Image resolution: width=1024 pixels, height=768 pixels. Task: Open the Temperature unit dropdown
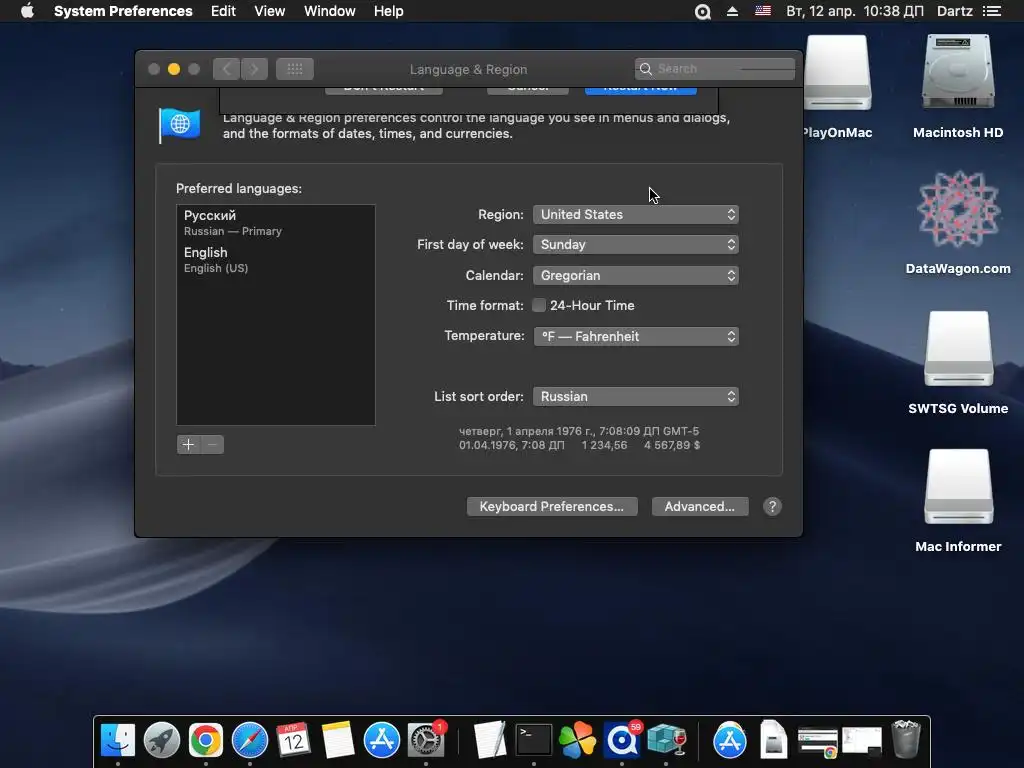click(635, 336)
